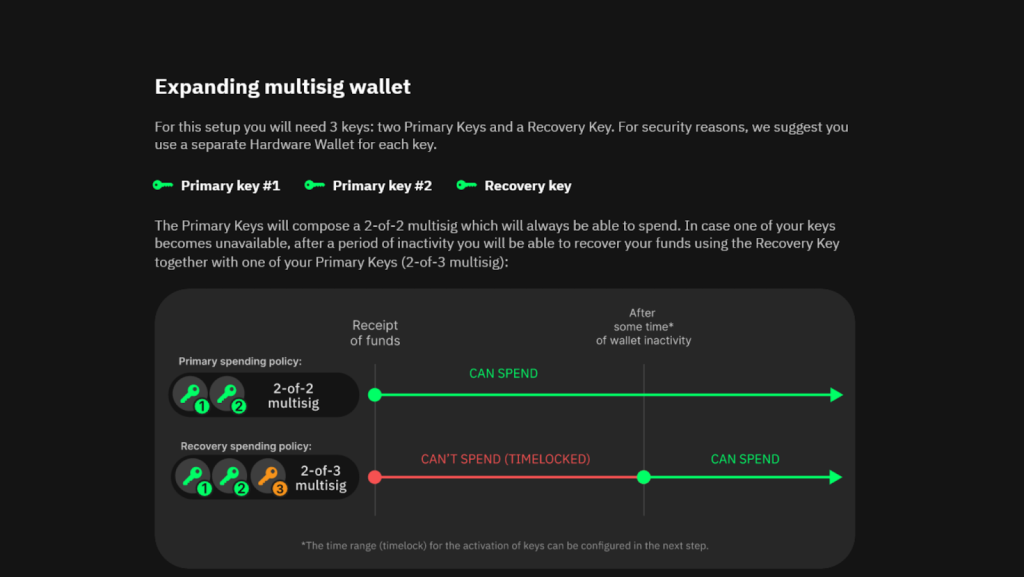Select key 1 in the 2-of-3 multisig policy

(x=192, y=476)
